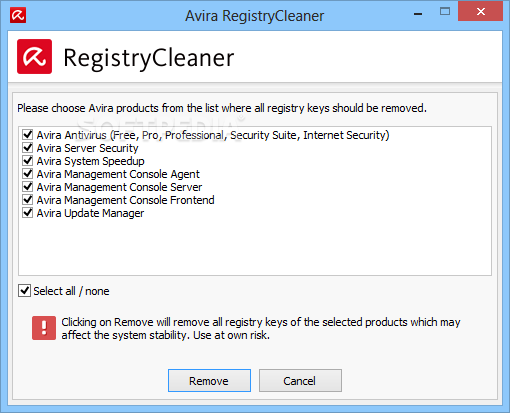Click the Avira logo in title bar
The image size is (510, 413).
coord(18,15)
